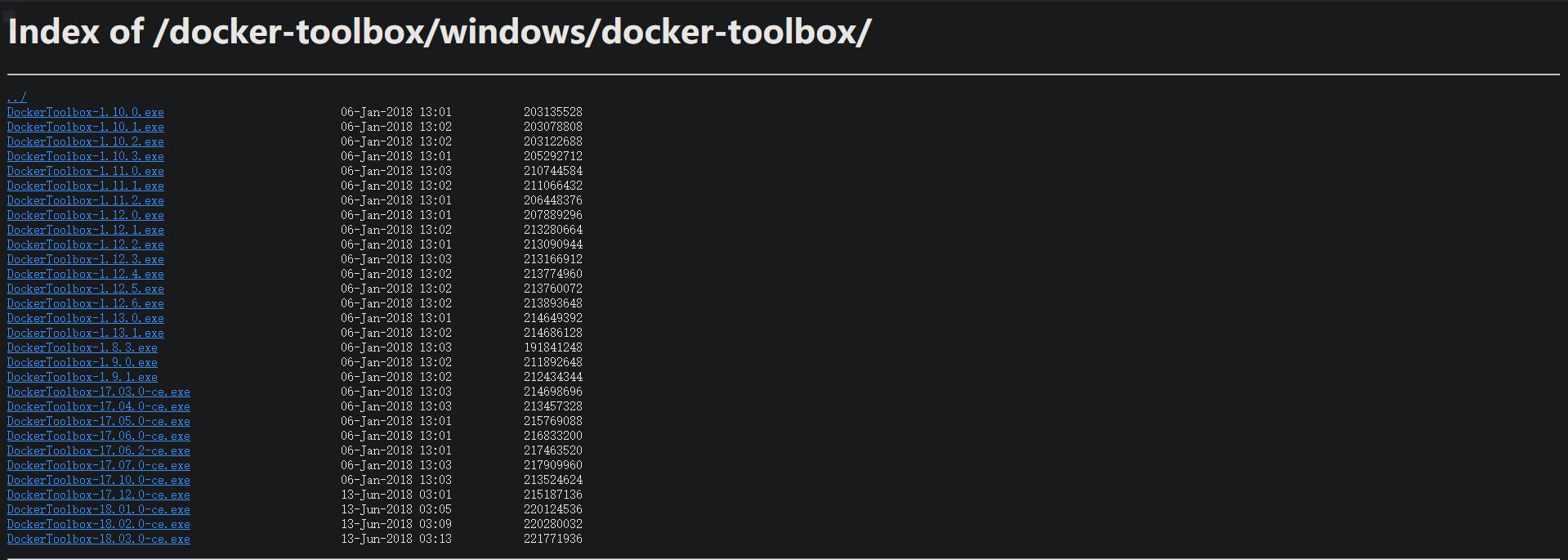Select the DockerToolbox-17.05.0-ce.exe link

click(x=99, y=421)
